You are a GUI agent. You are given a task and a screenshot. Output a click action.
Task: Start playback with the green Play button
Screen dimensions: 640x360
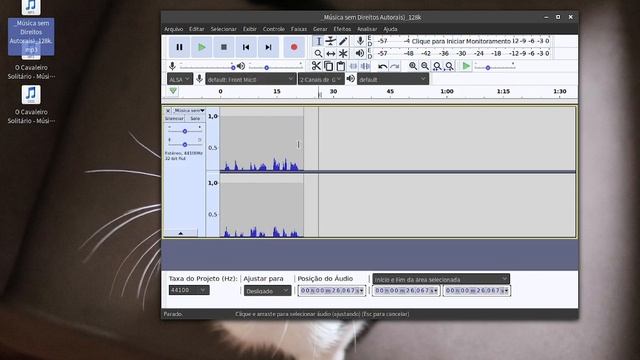202,47
